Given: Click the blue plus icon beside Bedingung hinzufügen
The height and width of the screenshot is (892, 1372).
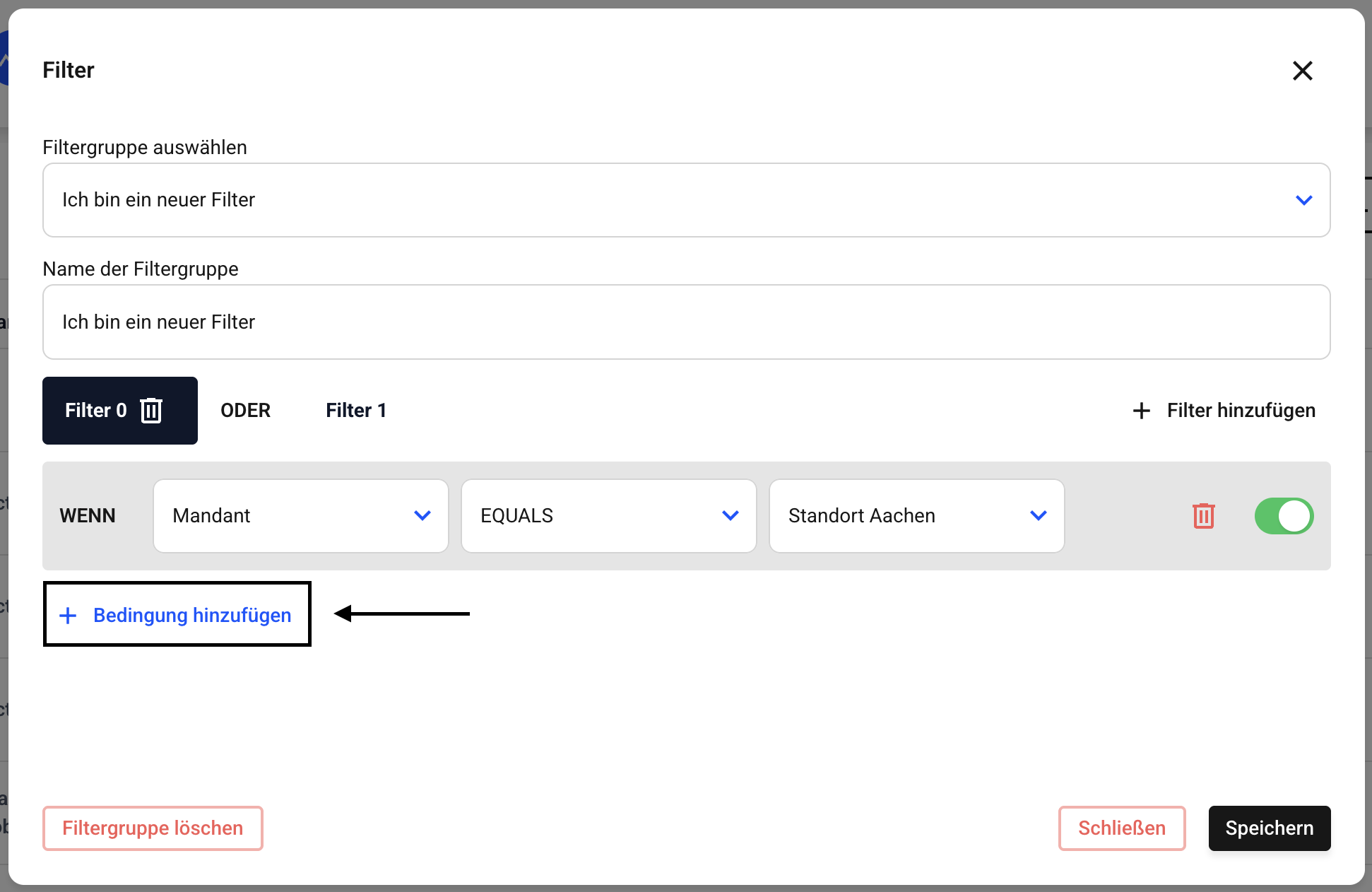Looking at the screenshot, I should tap(68, 616).
